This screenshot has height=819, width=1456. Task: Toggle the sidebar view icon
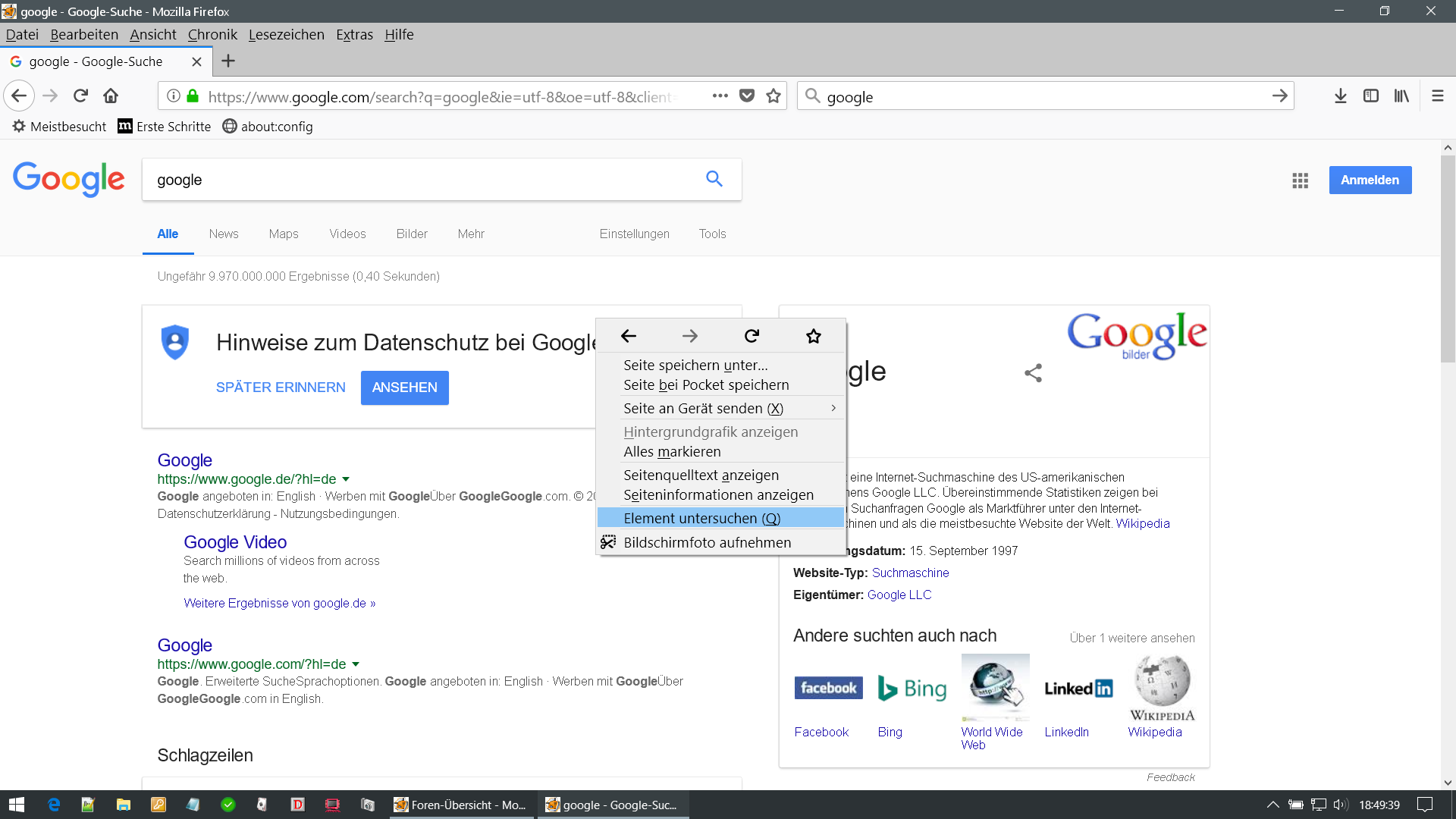1370,96
